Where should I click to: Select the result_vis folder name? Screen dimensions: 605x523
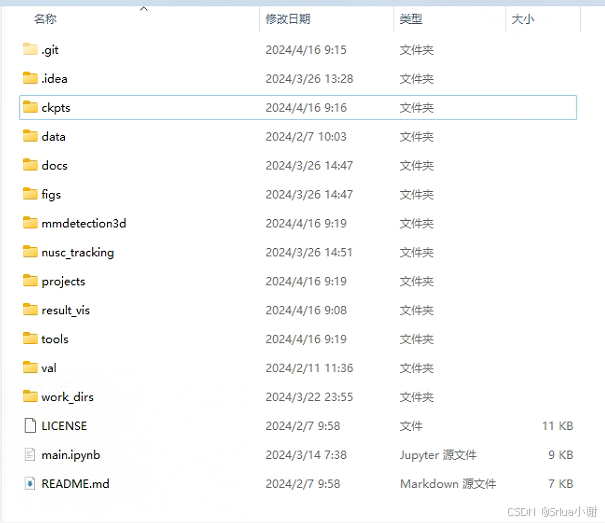pos(66,310)
